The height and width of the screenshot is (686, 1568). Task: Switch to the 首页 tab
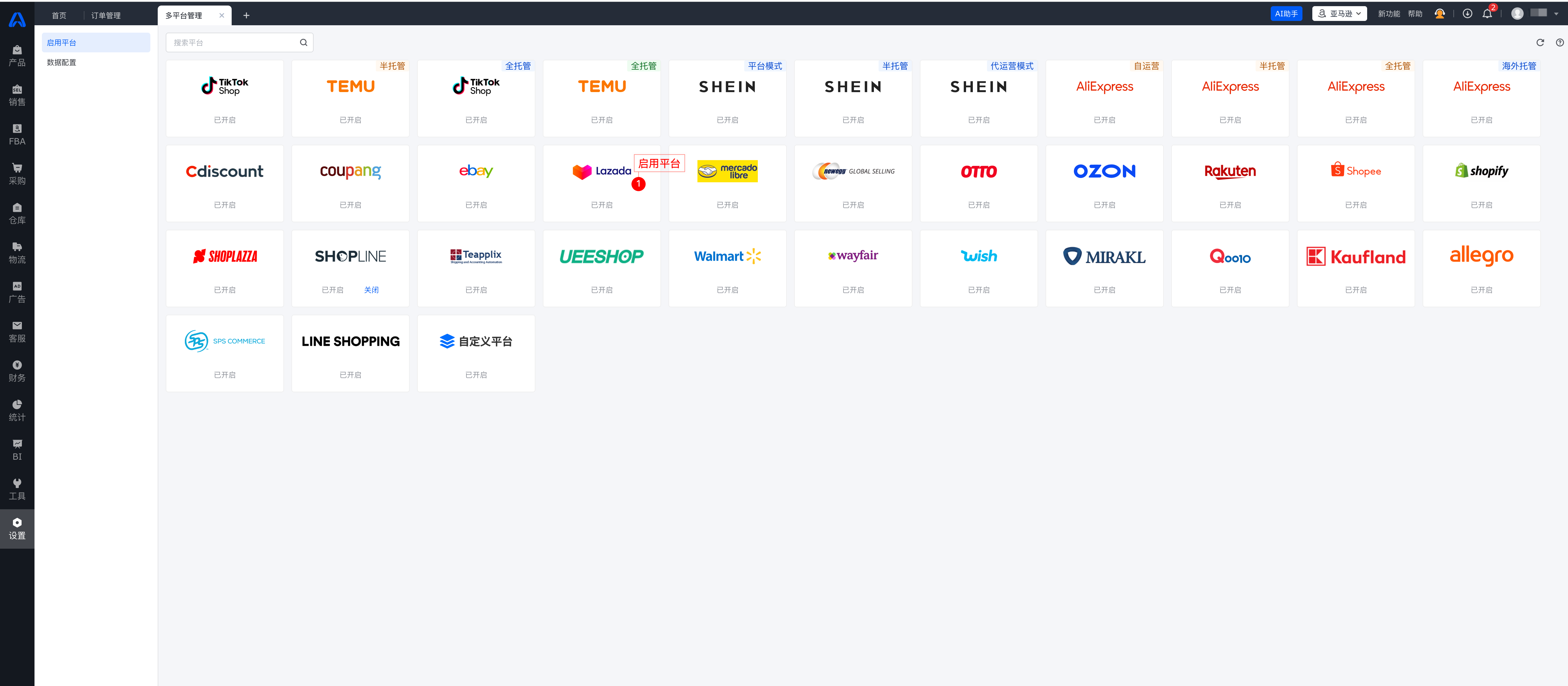(59, 15)
